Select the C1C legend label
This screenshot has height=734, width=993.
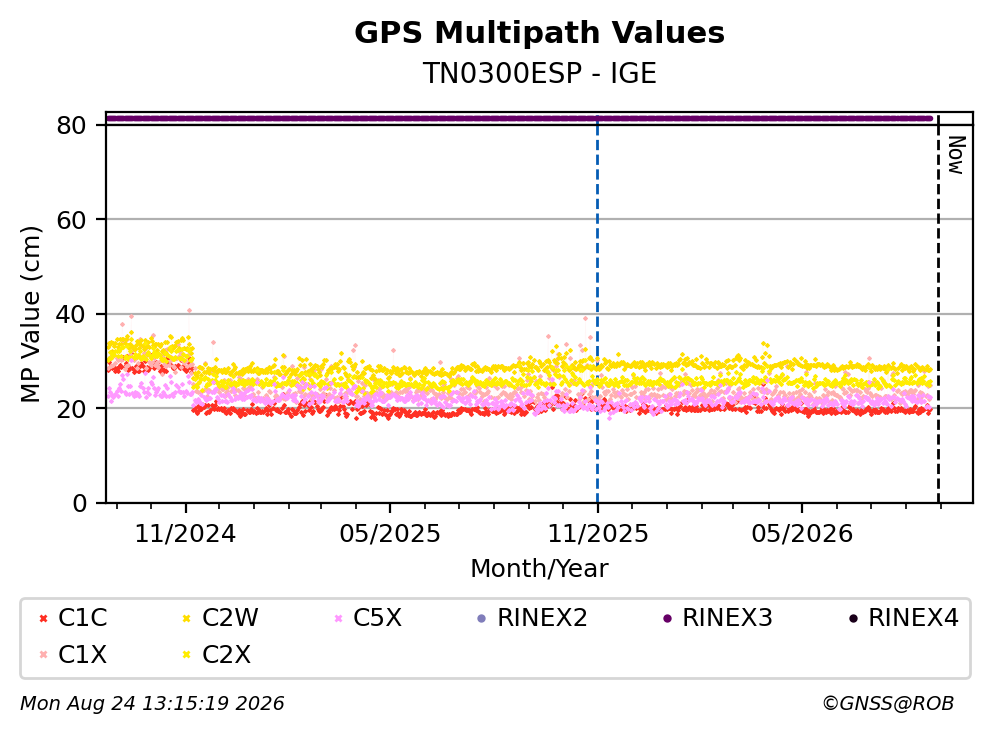tap(82, 617)
